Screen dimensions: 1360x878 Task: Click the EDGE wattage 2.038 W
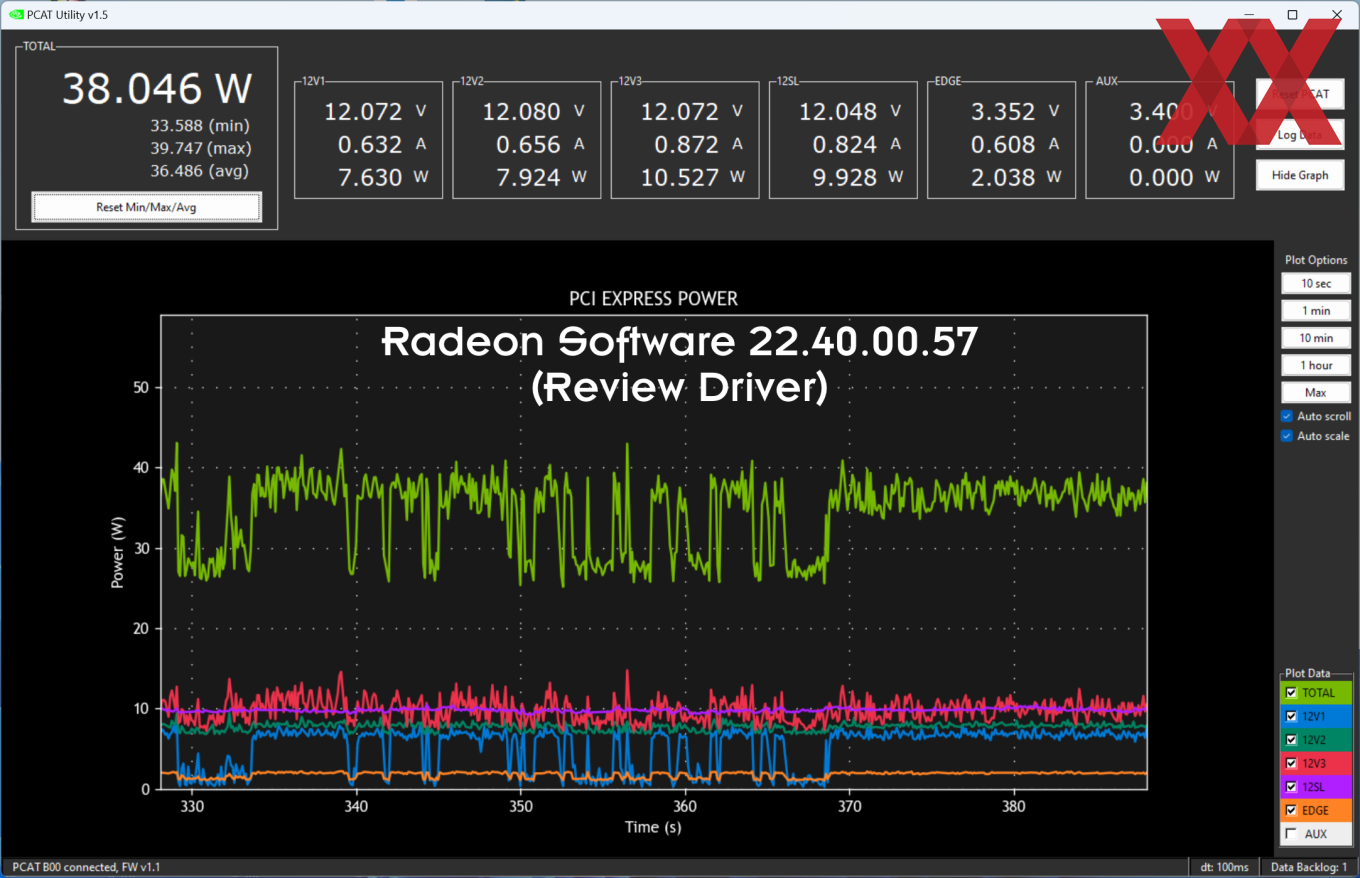click(x=1015, y=178)
